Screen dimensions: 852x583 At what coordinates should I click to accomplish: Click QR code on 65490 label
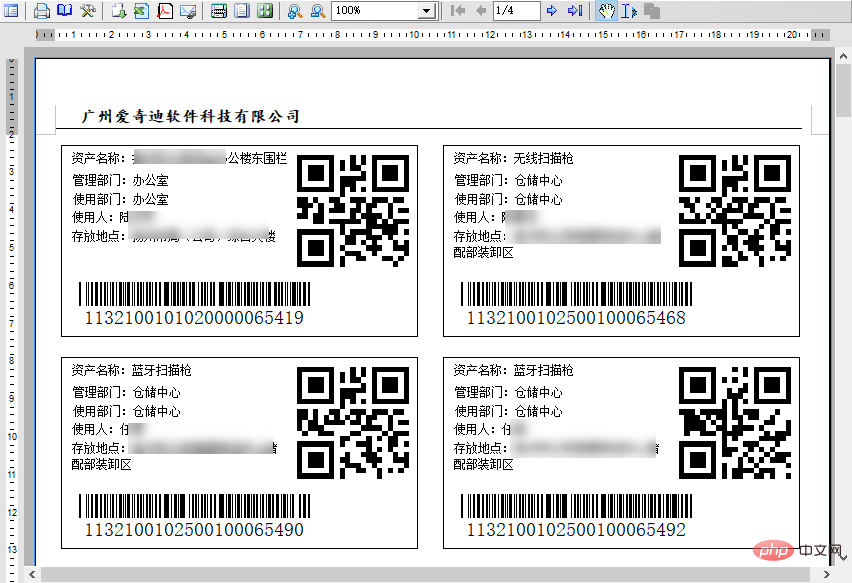pyautogui.click(x=353, y=423)
